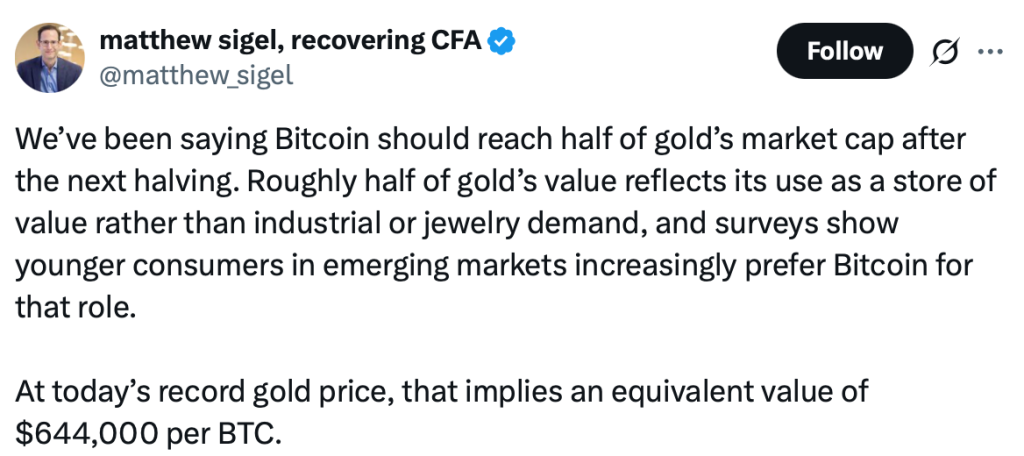Click the blue verified checkmark badge
This screenshot has width=1024, height=456.
pos(501,42)
